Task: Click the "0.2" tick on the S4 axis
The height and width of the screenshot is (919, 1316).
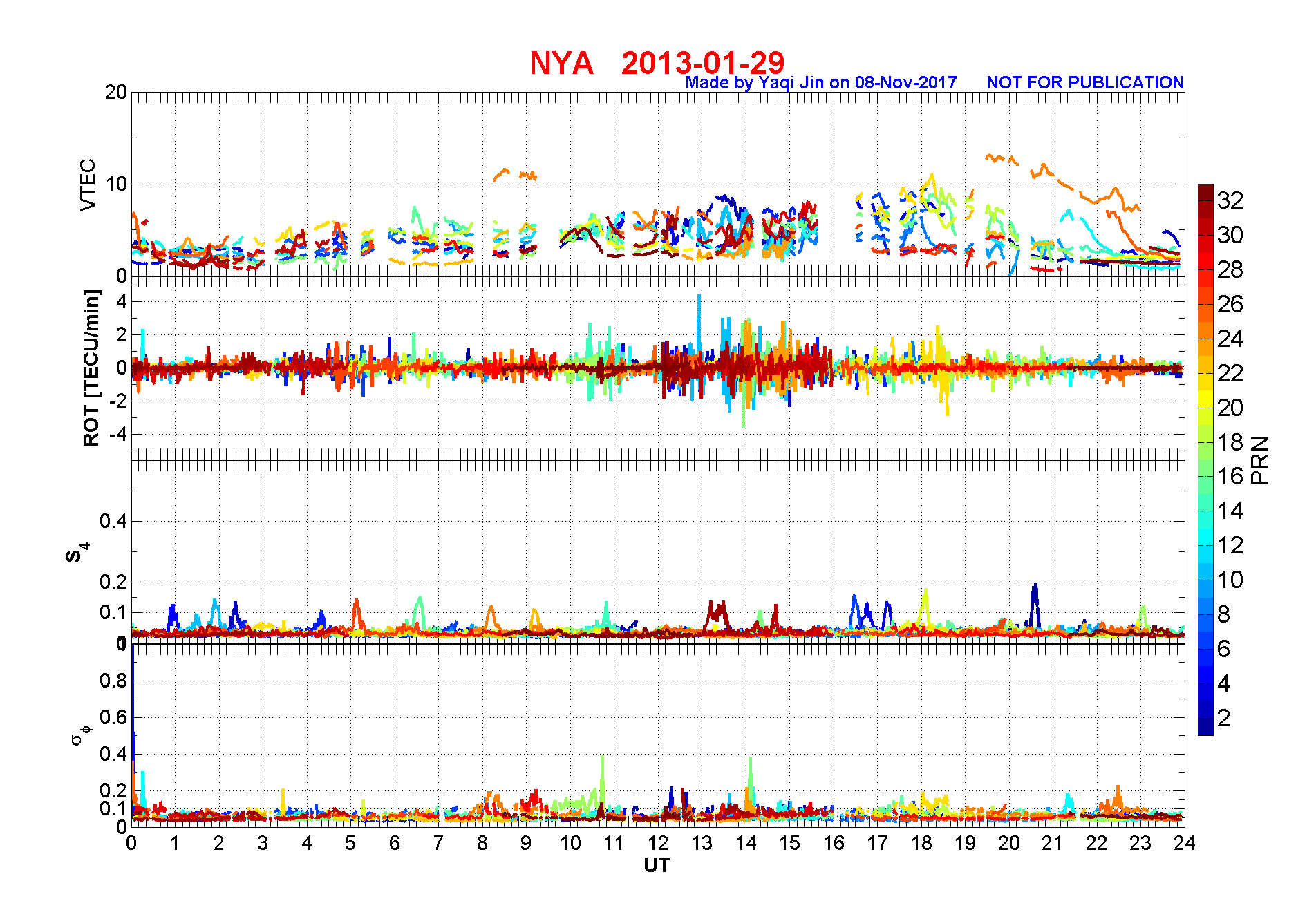Action: click(x=113, y=582)
